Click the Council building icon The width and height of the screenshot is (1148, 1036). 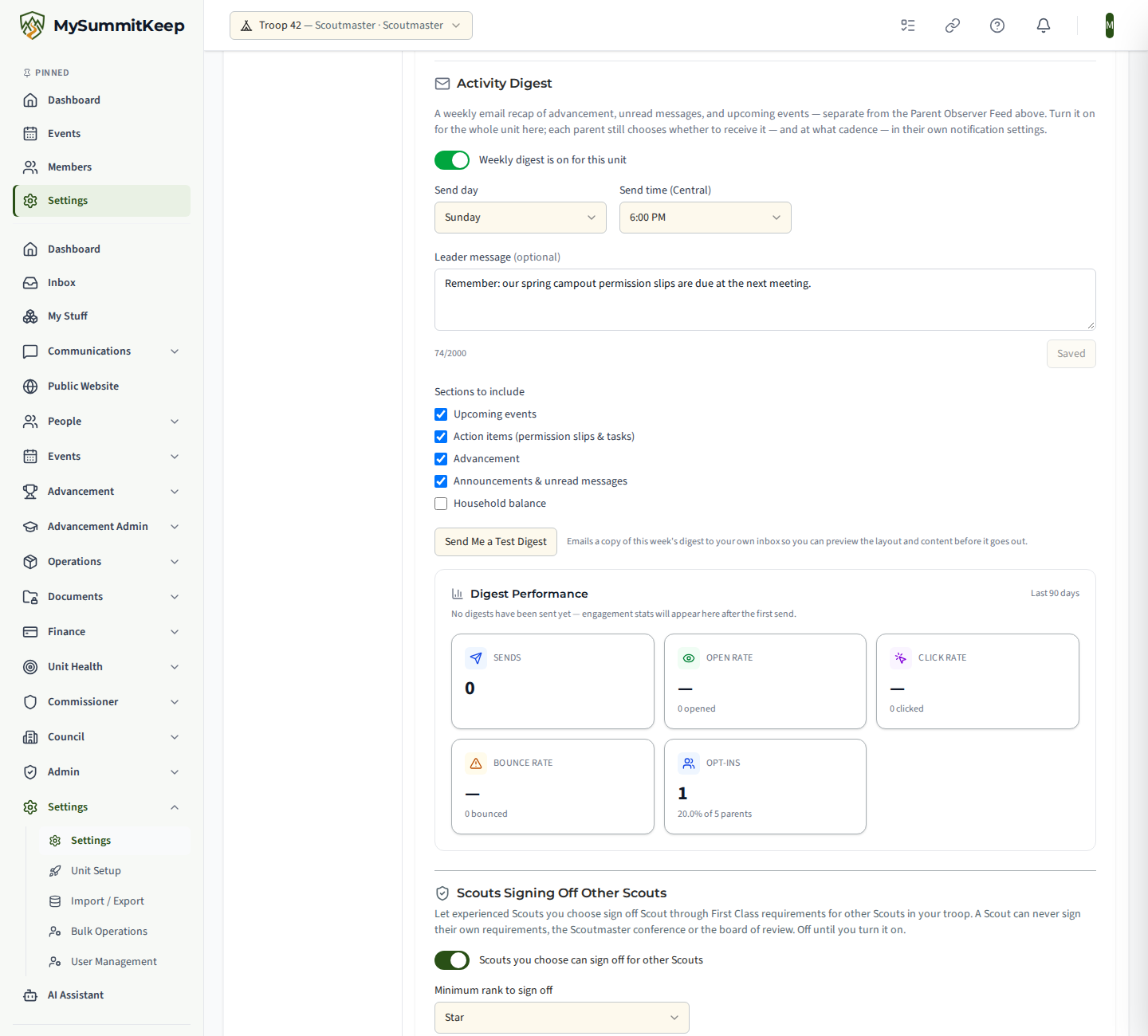click(30, 737)
